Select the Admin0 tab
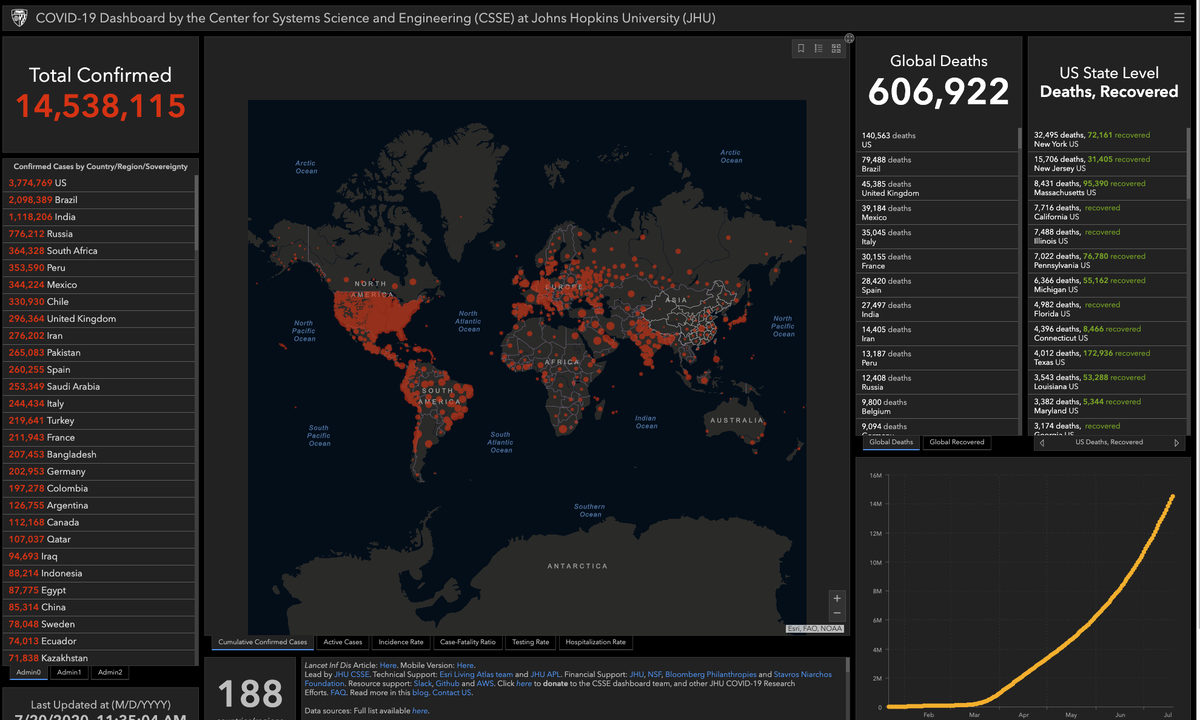The image size is (1200, 720). (x=28, y=672)
